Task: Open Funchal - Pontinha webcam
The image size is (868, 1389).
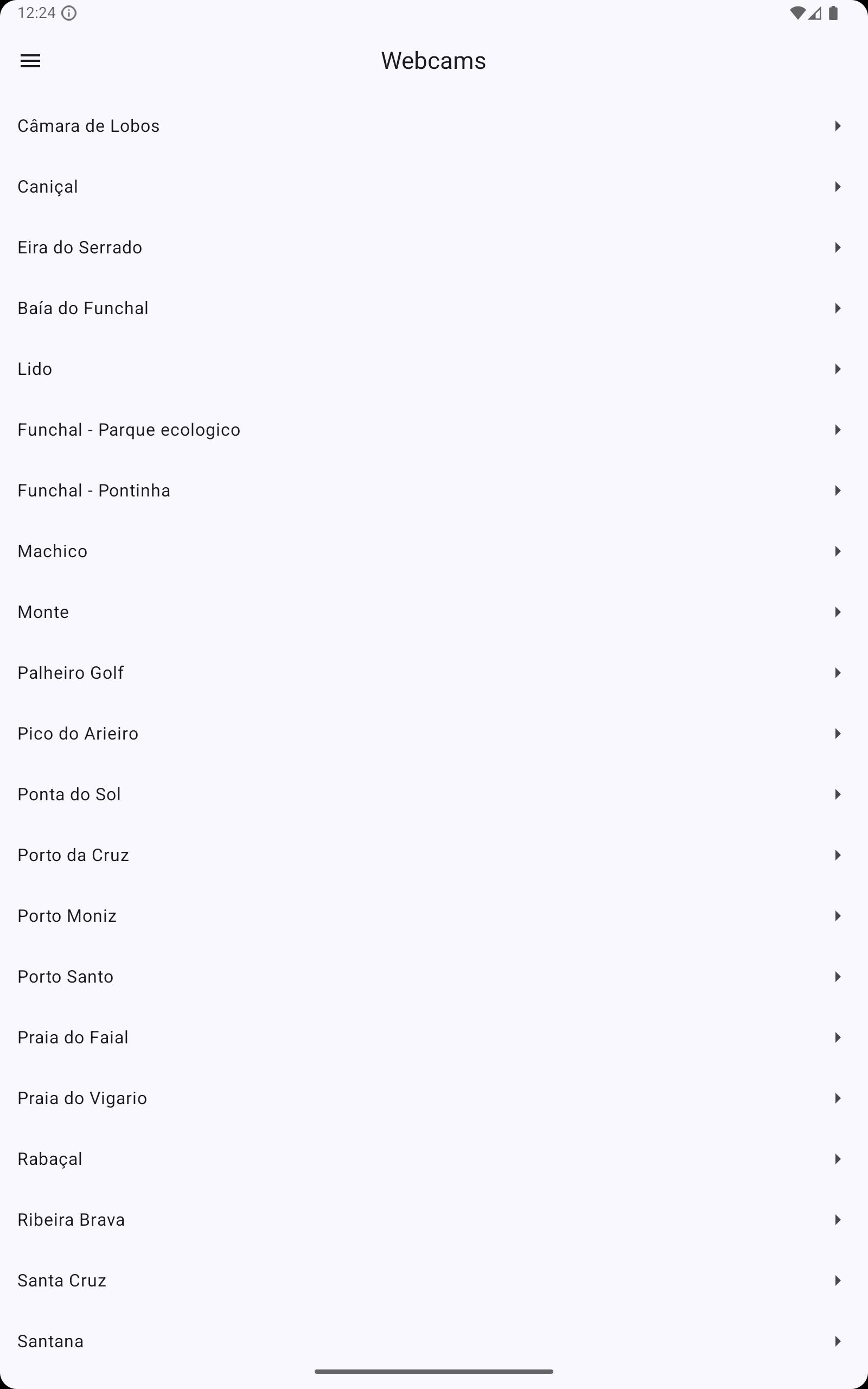Action: click(x=94, y=490)
